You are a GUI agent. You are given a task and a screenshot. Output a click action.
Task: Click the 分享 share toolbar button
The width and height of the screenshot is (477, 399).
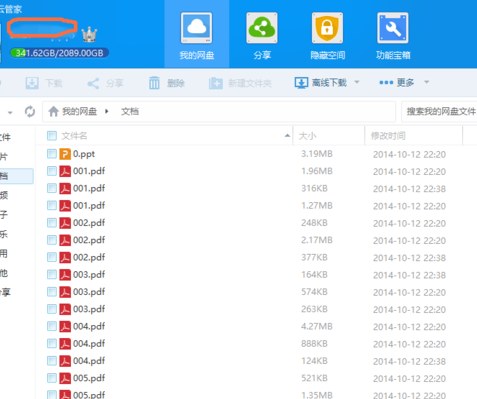(x=105, y=83)
